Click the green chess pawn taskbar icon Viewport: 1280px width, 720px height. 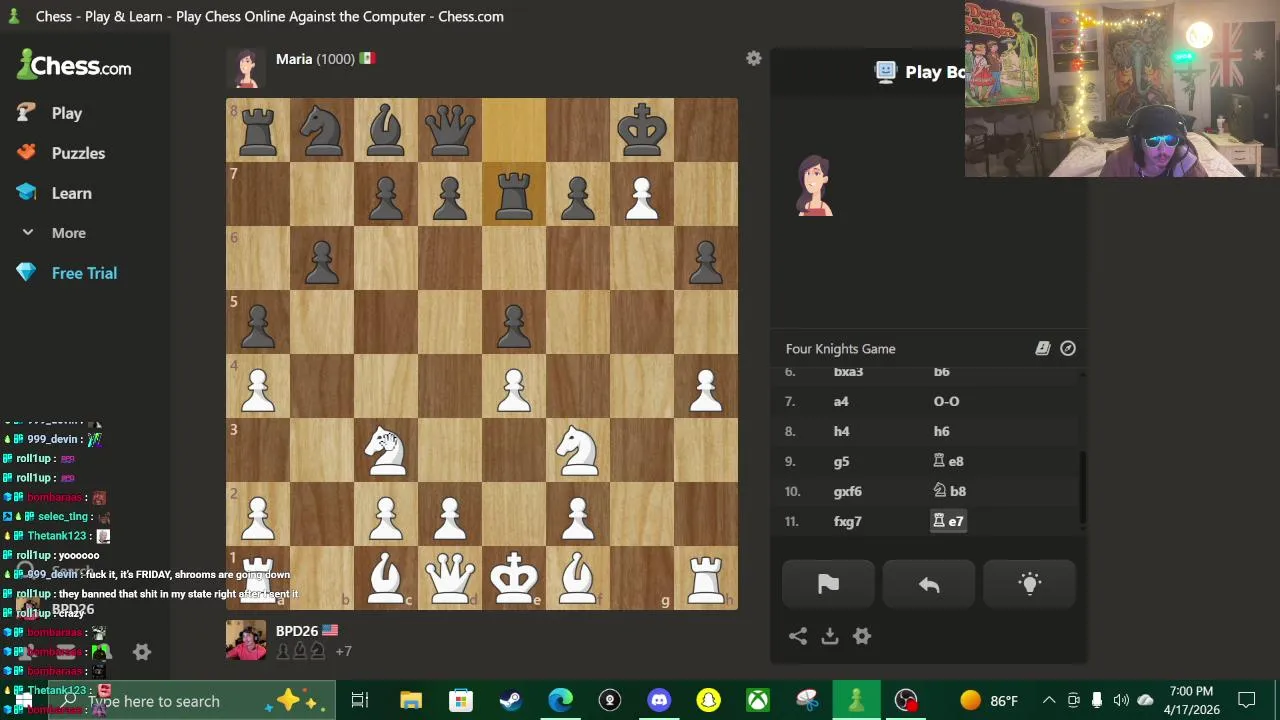point(856,701)
